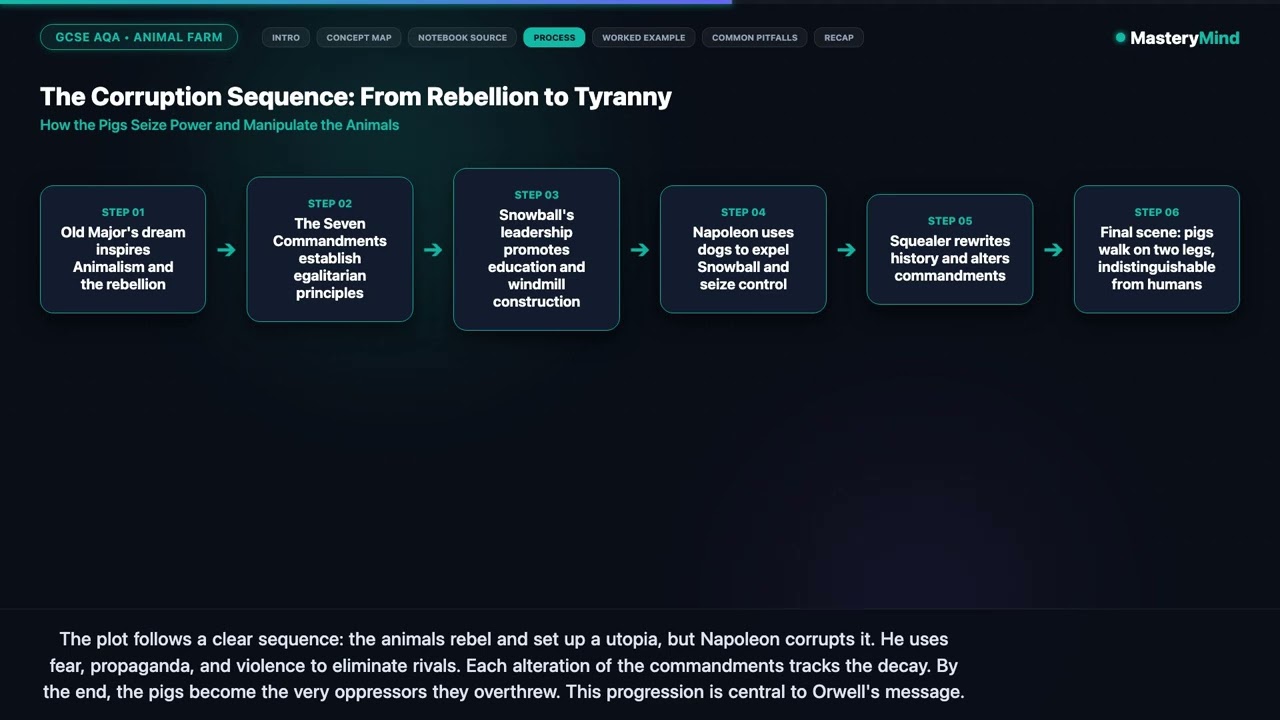Screen dimensions: 1280x720
Task: Jump to the Recap tab
Action: point(839,38)
